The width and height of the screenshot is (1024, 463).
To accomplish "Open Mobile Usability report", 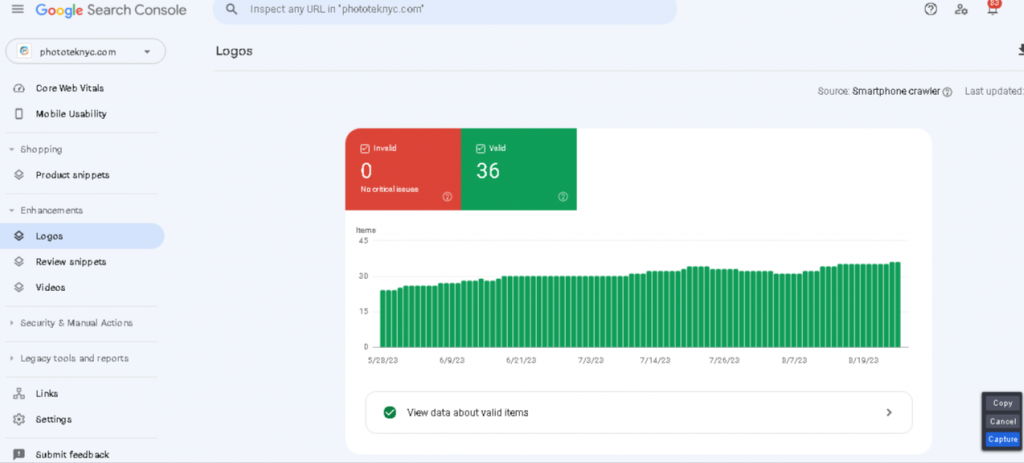I will [71, 114].
